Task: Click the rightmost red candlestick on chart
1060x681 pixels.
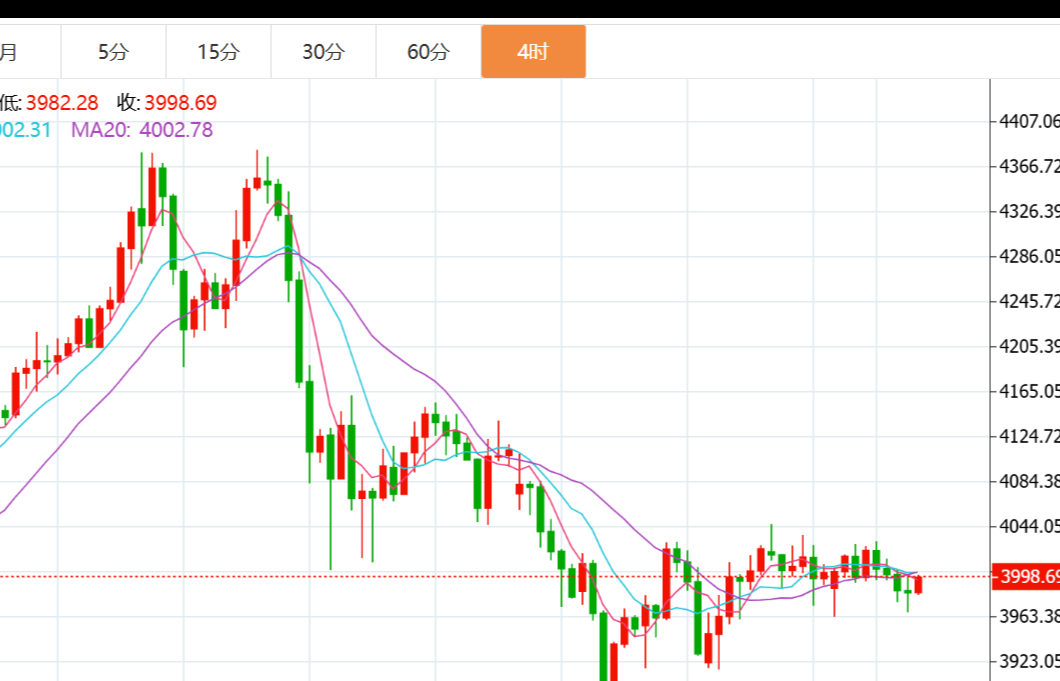Action: pos(918,585)
